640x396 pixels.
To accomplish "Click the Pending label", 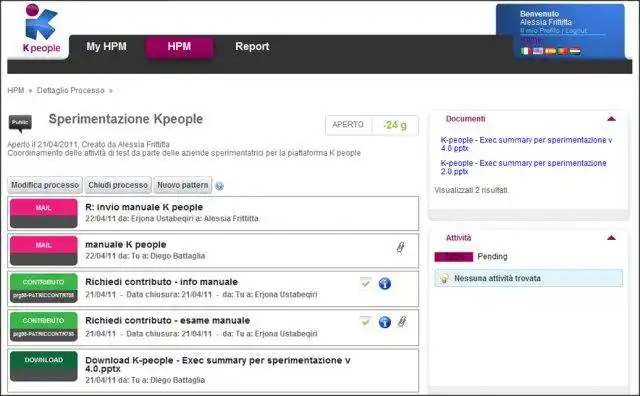I will click(492, 256).
